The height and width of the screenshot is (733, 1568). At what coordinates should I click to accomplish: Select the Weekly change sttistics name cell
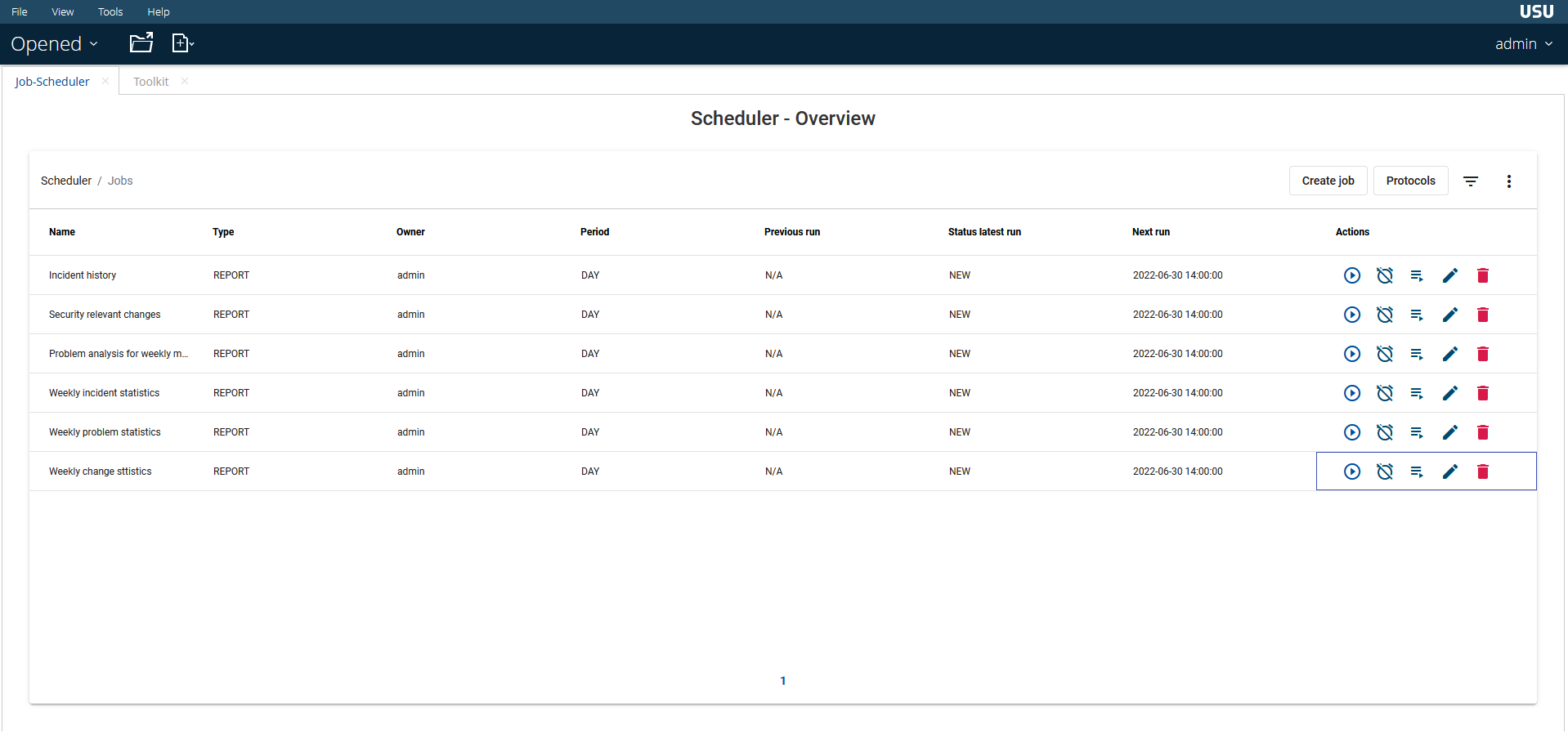pos(101,472)
